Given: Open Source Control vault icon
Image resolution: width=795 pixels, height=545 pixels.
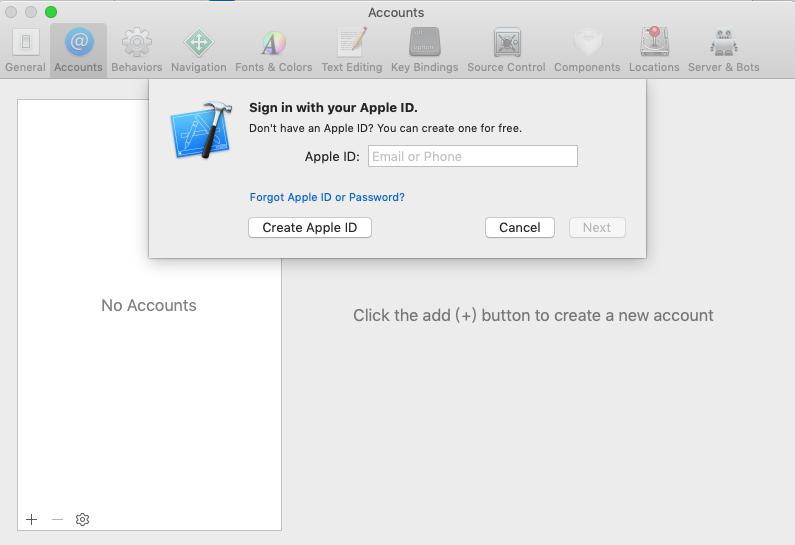Looking at the screenshot, I should click(x=507, y=42).
